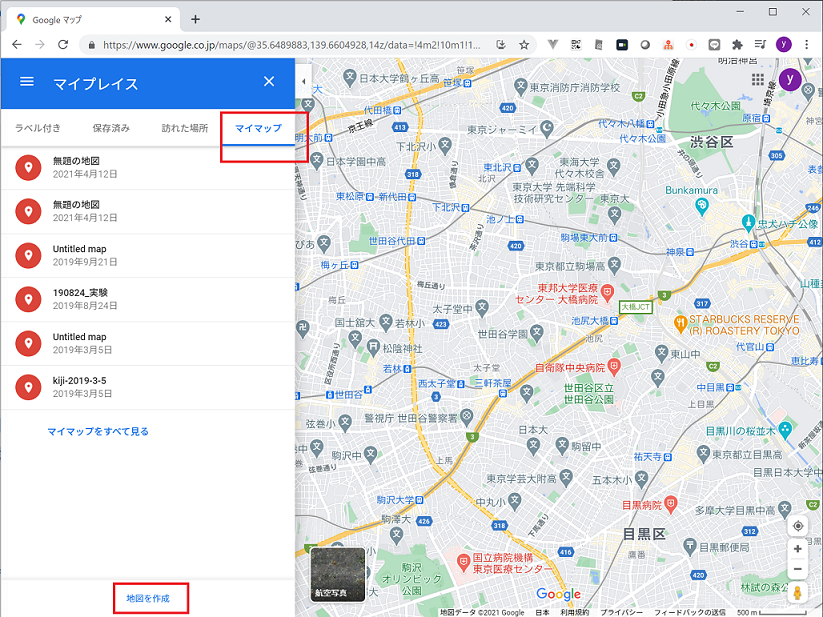Open the マイプレイス hamburger menu
This screenshot has height=617, width=823.
tap(26, 83)
